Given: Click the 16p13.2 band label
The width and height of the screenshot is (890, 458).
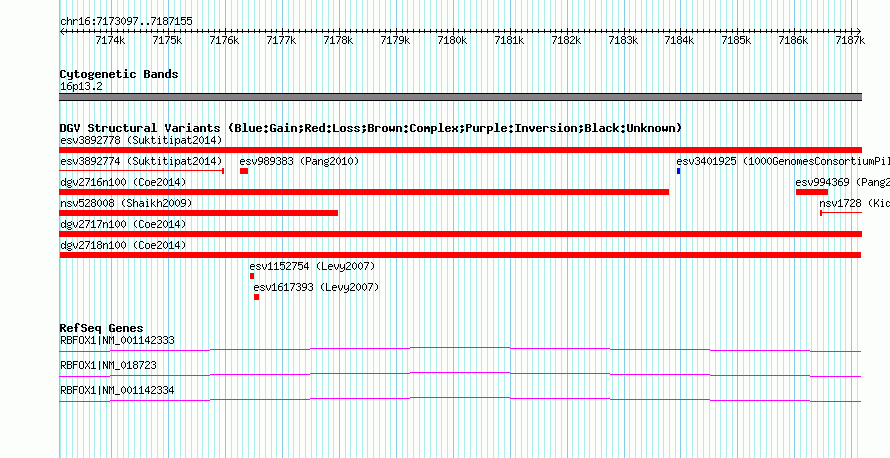Looking at the screenshot, I should (x=81, y=87).
